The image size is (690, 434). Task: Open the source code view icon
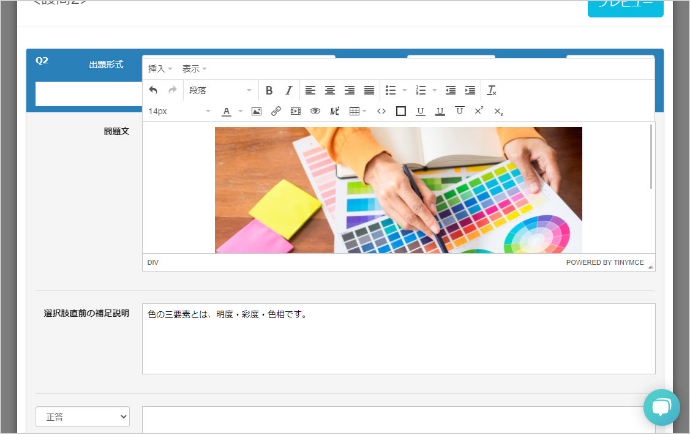tap(381, 111)
